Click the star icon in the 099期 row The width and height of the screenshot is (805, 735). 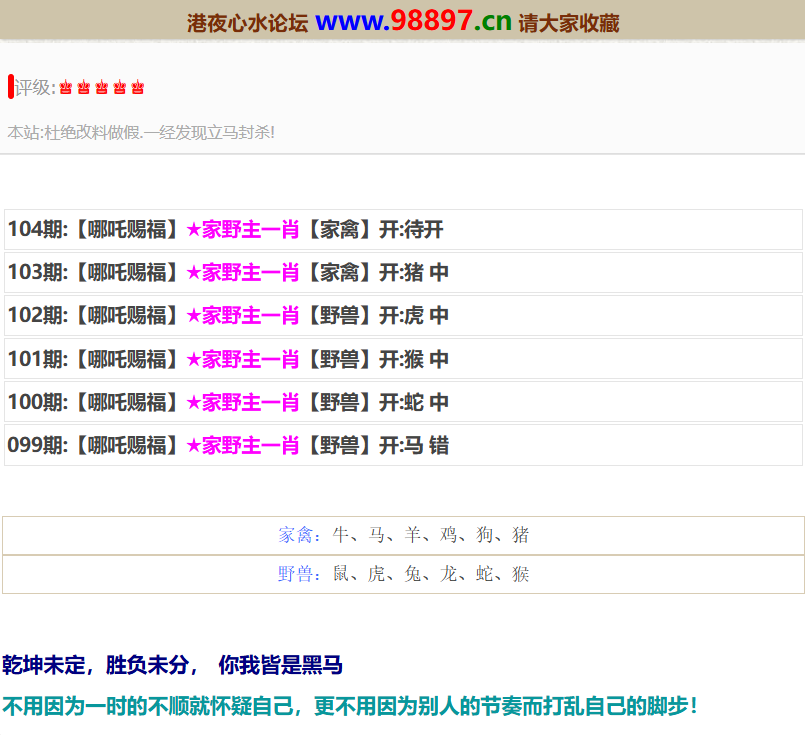[x=193, y=446]
